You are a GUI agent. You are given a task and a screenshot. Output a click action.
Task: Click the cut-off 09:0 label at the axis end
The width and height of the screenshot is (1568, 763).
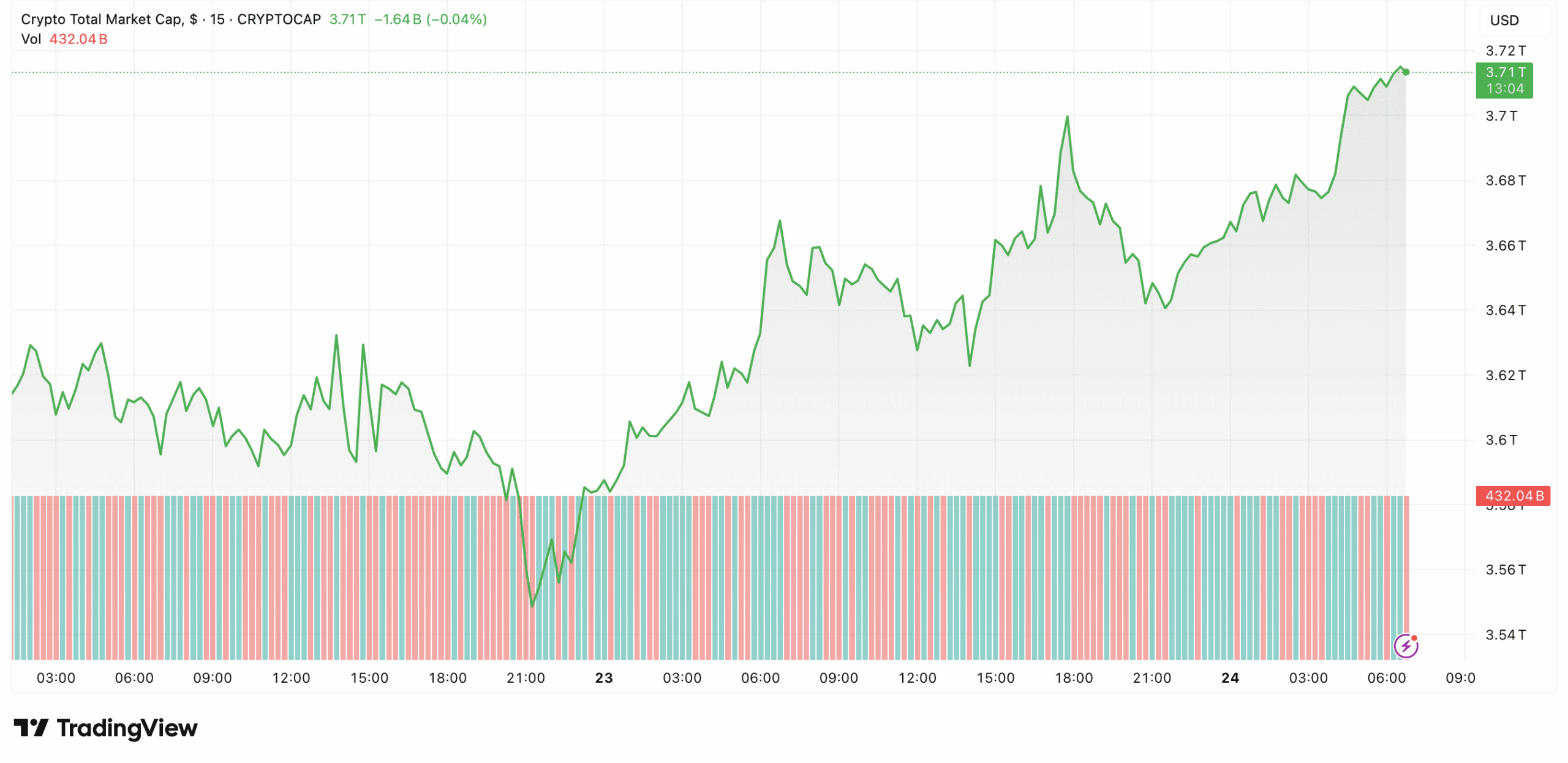pyautogui.click(x=1460, y=678)
